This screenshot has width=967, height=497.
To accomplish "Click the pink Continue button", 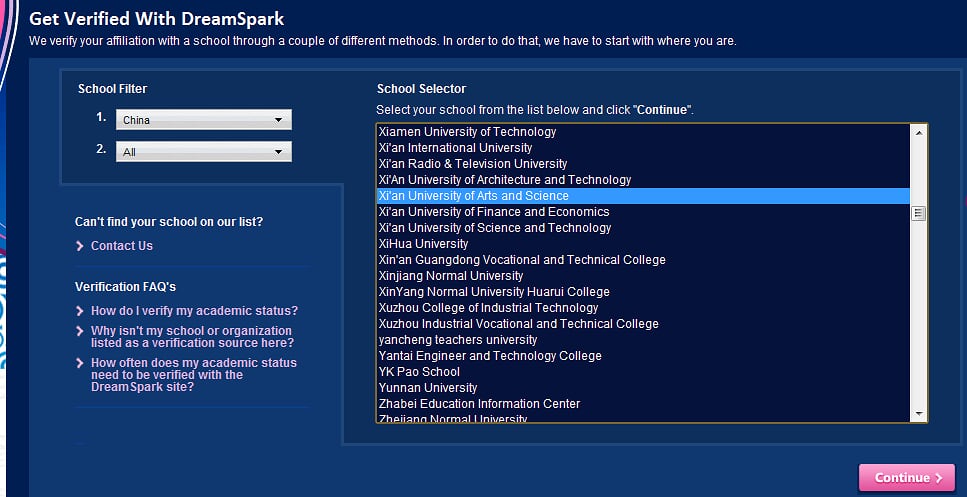I will [907, 477].
